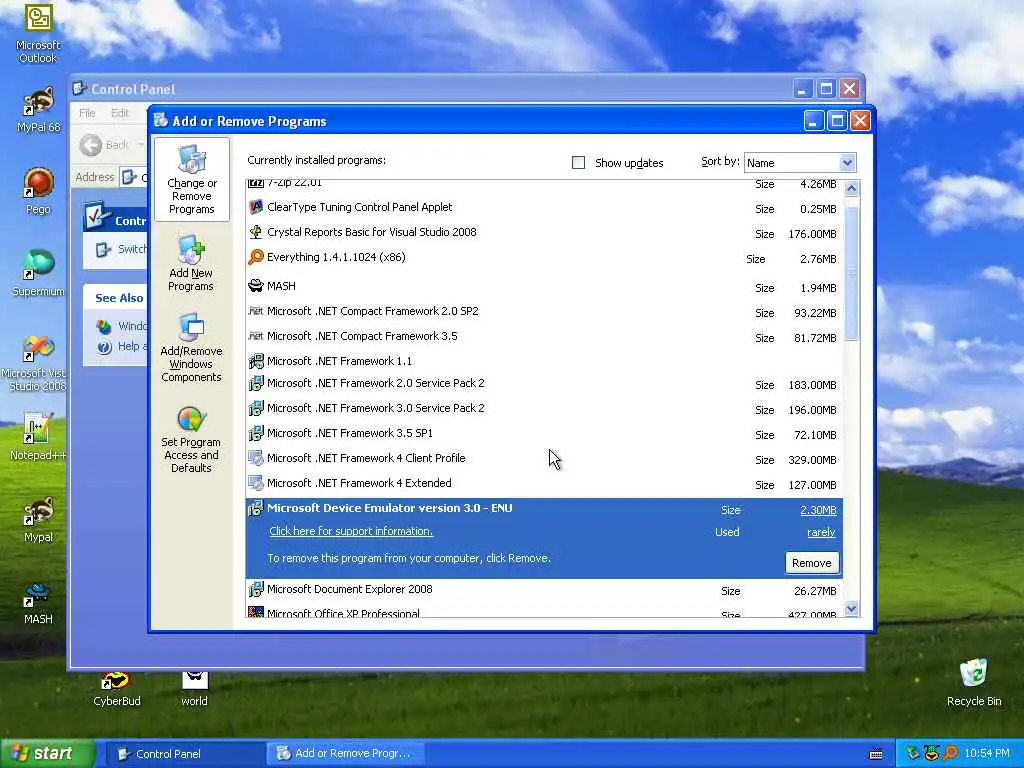Click the program list scrollbar up arrow
The height and width of the screenshot is (768, 1024).
[x=852, y=189]
